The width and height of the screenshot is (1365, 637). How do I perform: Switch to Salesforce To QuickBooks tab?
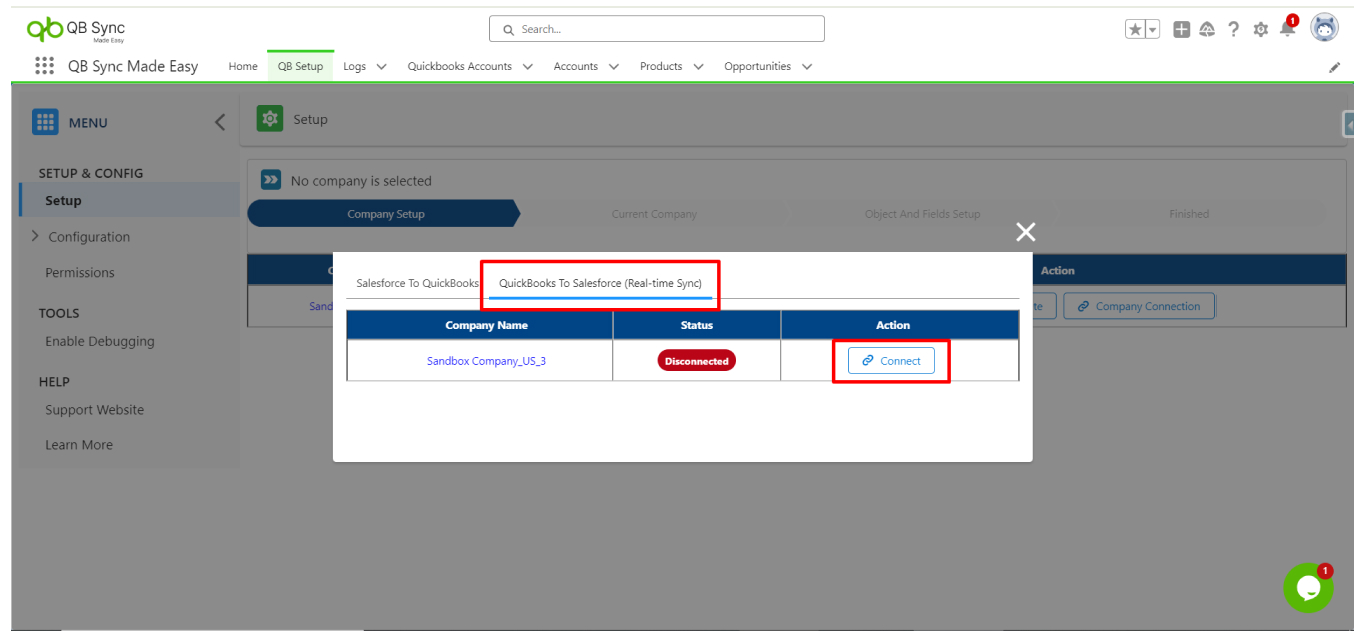pos(418,283)
